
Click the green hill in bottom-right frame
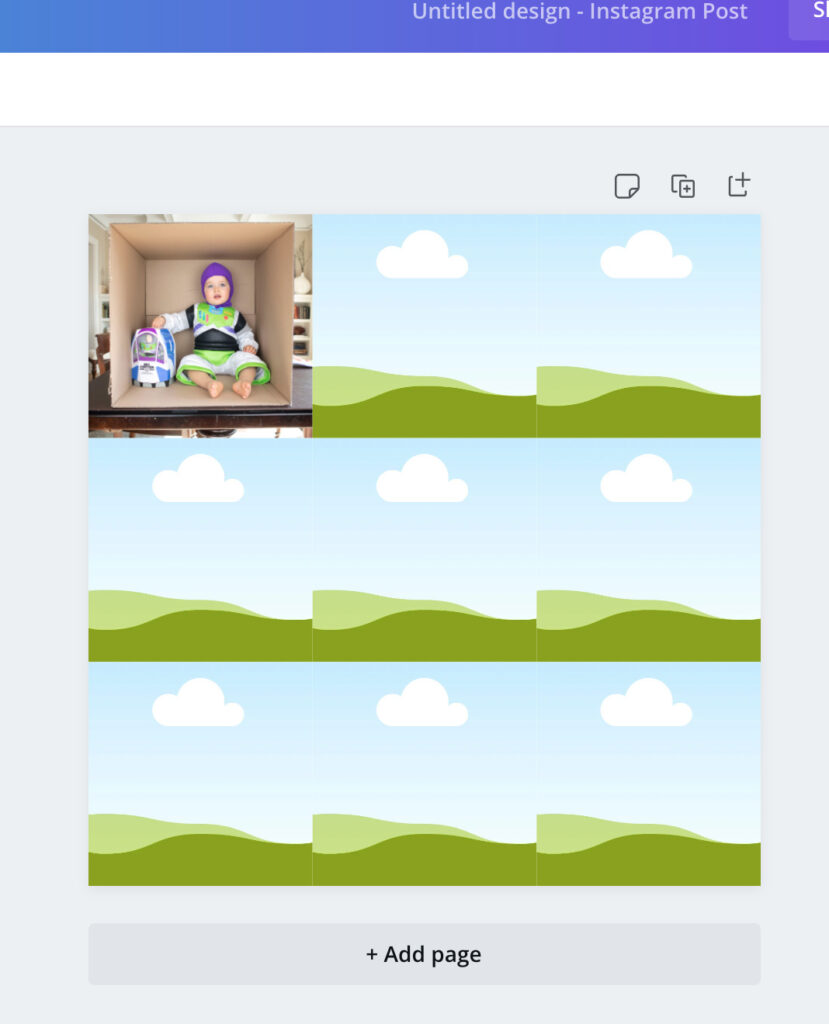pyautogui.click(x=649, y=859)
